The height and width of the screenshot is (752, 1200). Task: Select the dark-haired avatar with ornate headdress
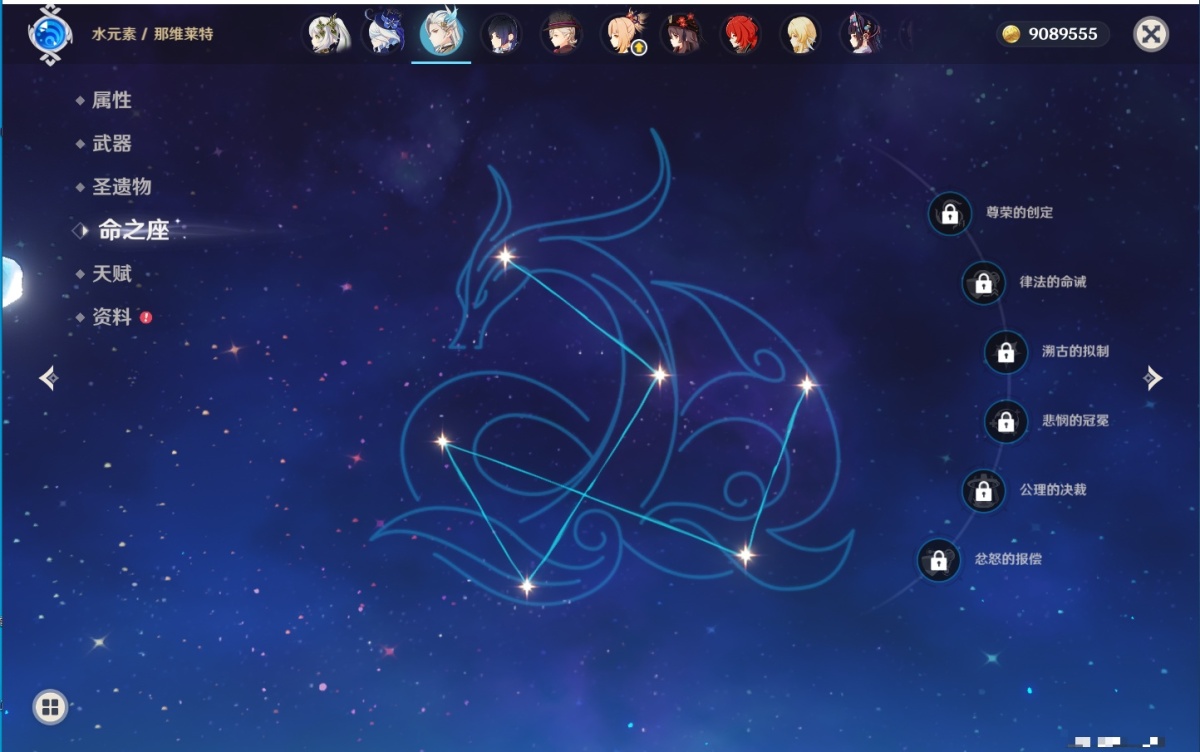tap(860, 34)
